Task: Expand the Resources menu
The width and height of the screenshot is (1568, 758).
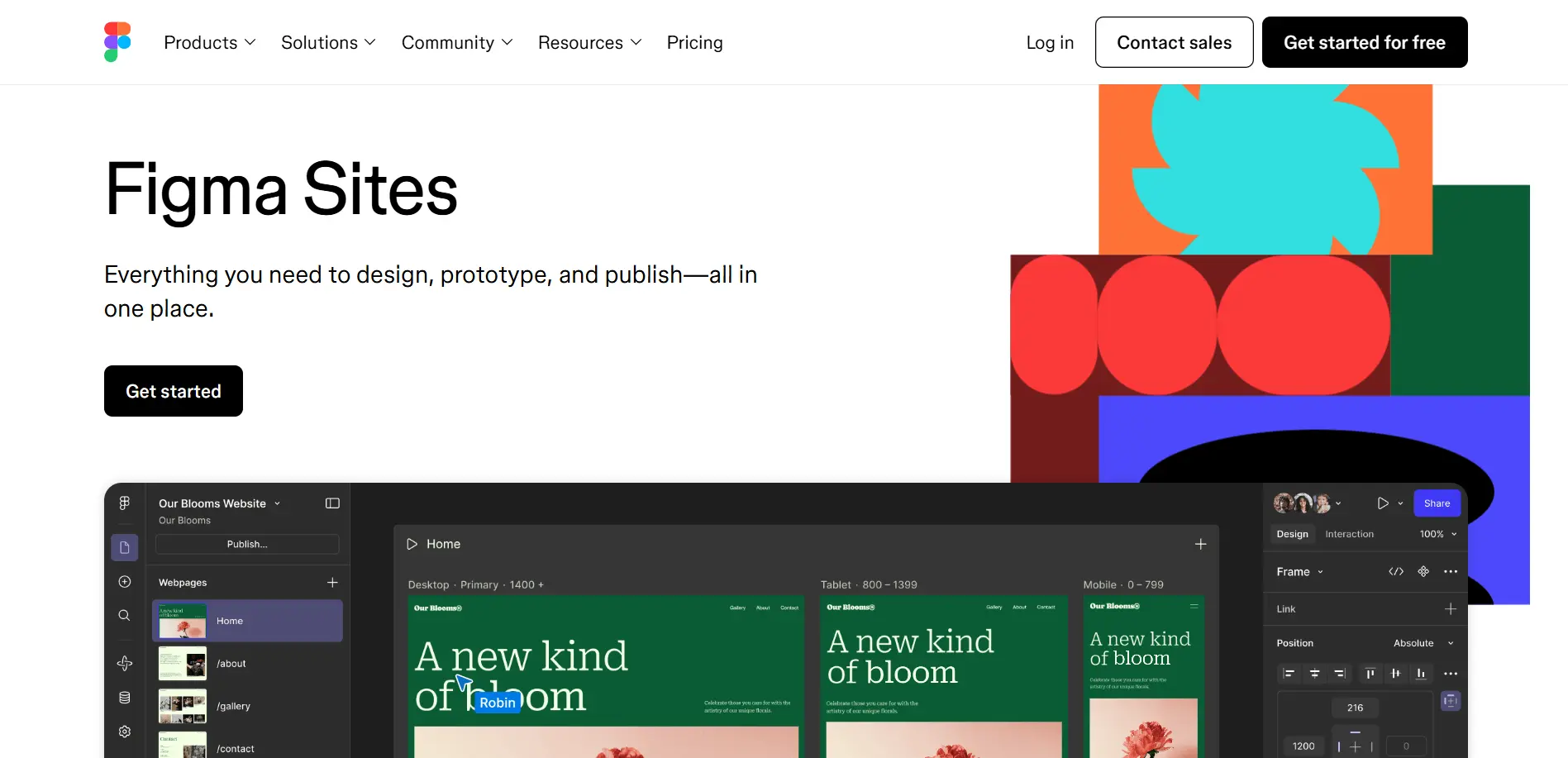Action: 589,42
